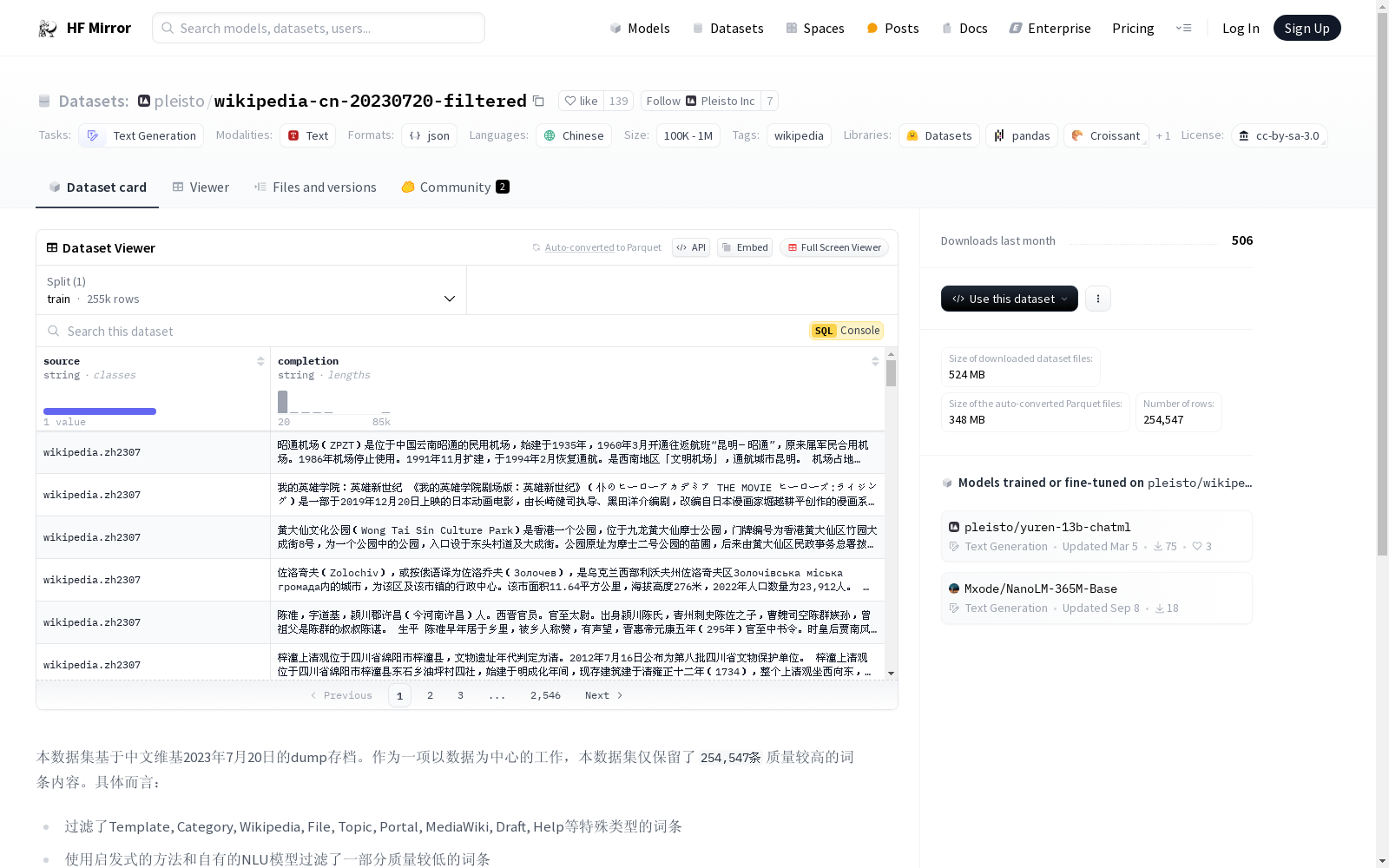1389x868 pixels.
Task: Click the heart like button
Action: [581, 101]
